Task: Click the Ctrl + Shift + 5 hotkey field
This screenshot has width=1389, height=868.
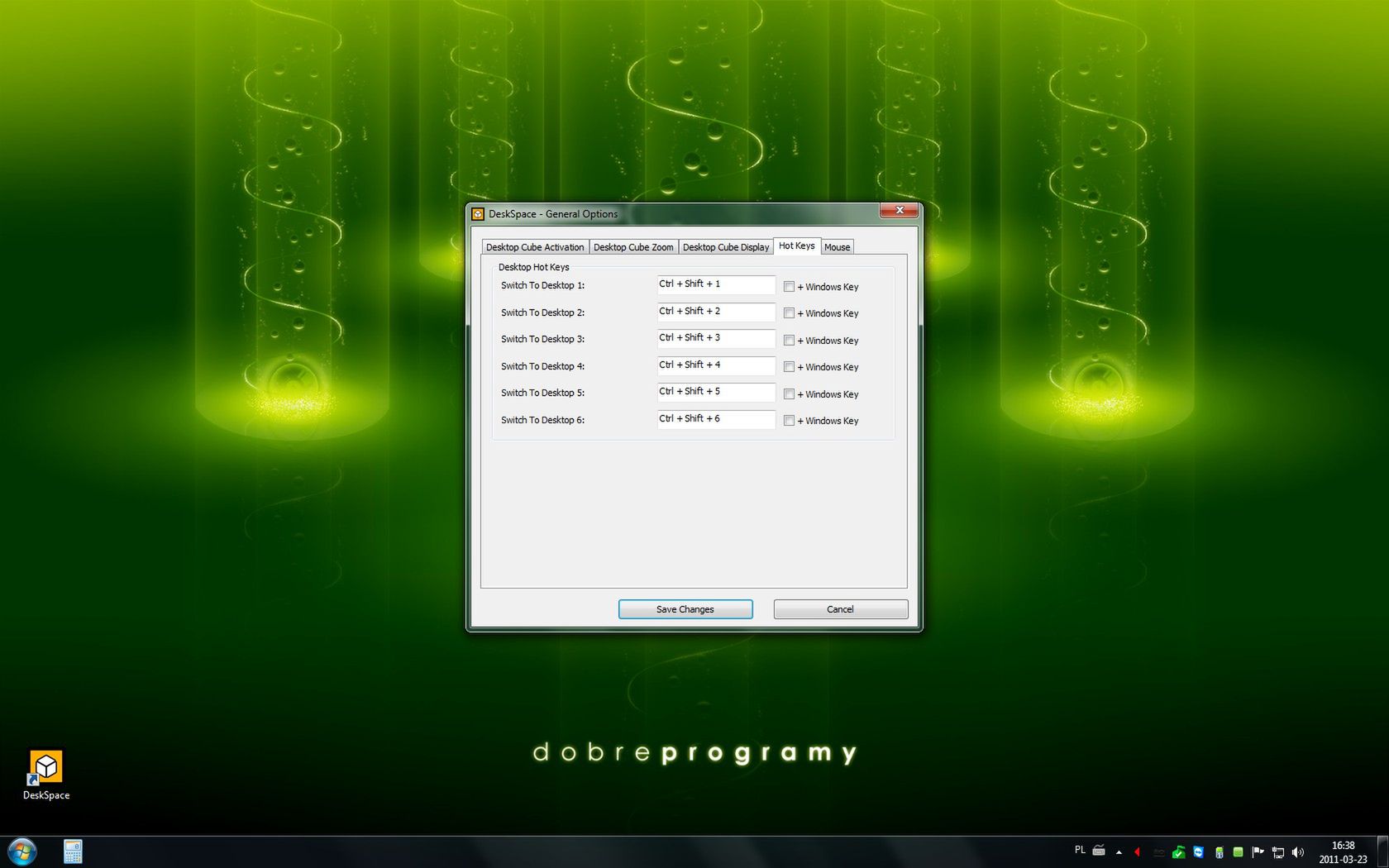Action: coord(716,392)
